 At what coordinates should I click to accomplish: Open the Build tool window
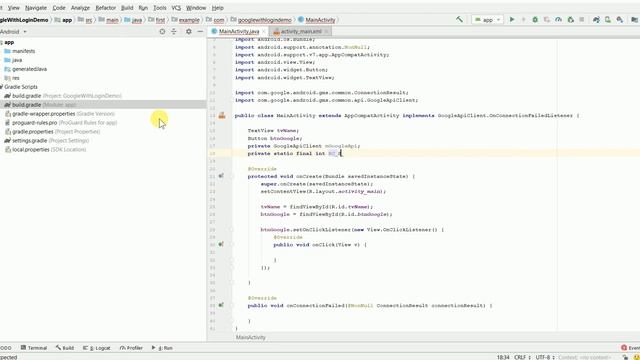point(65,348)
